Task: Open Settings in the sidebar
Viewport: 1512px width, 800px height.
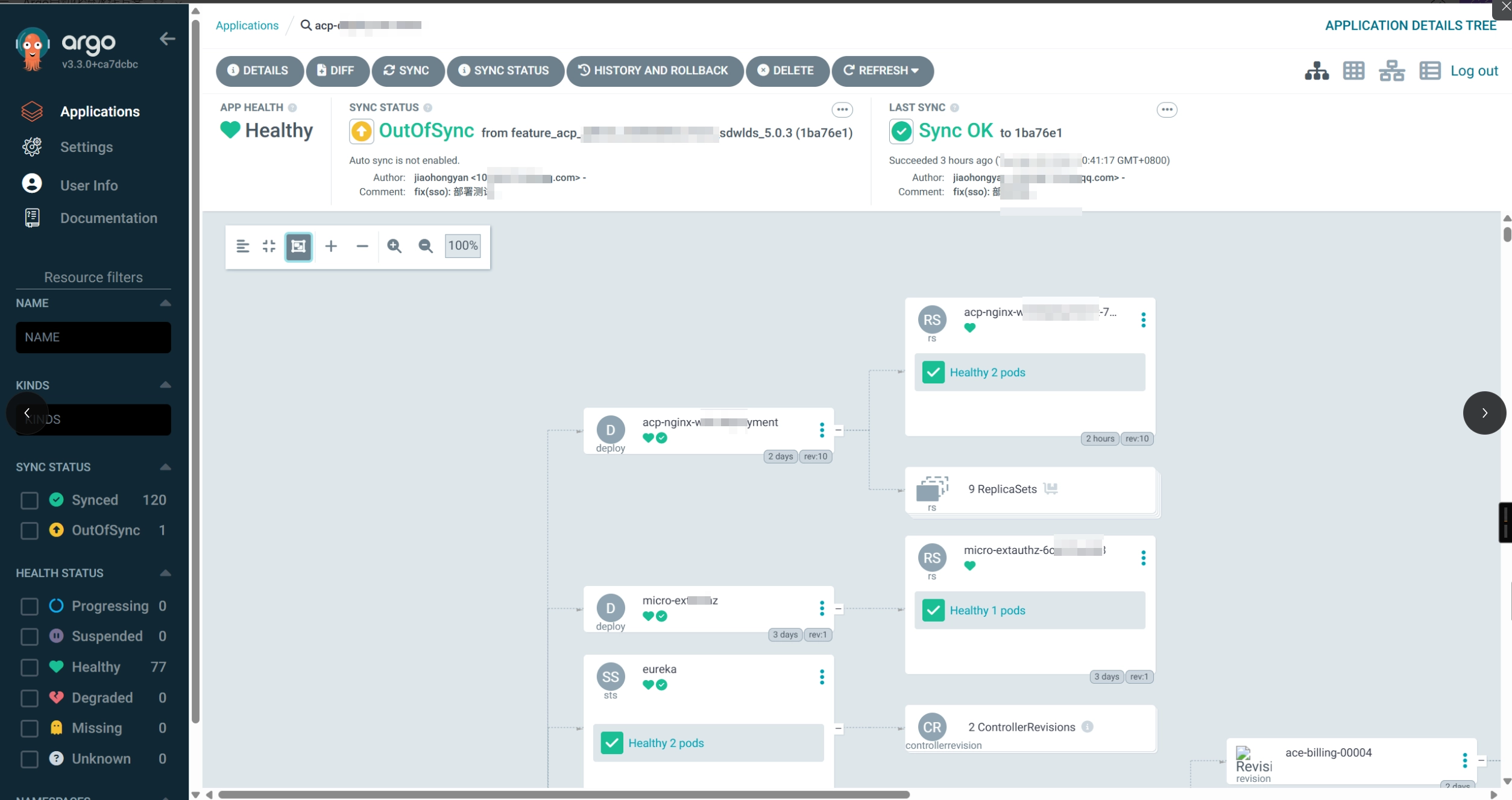Action: [86, 147]
